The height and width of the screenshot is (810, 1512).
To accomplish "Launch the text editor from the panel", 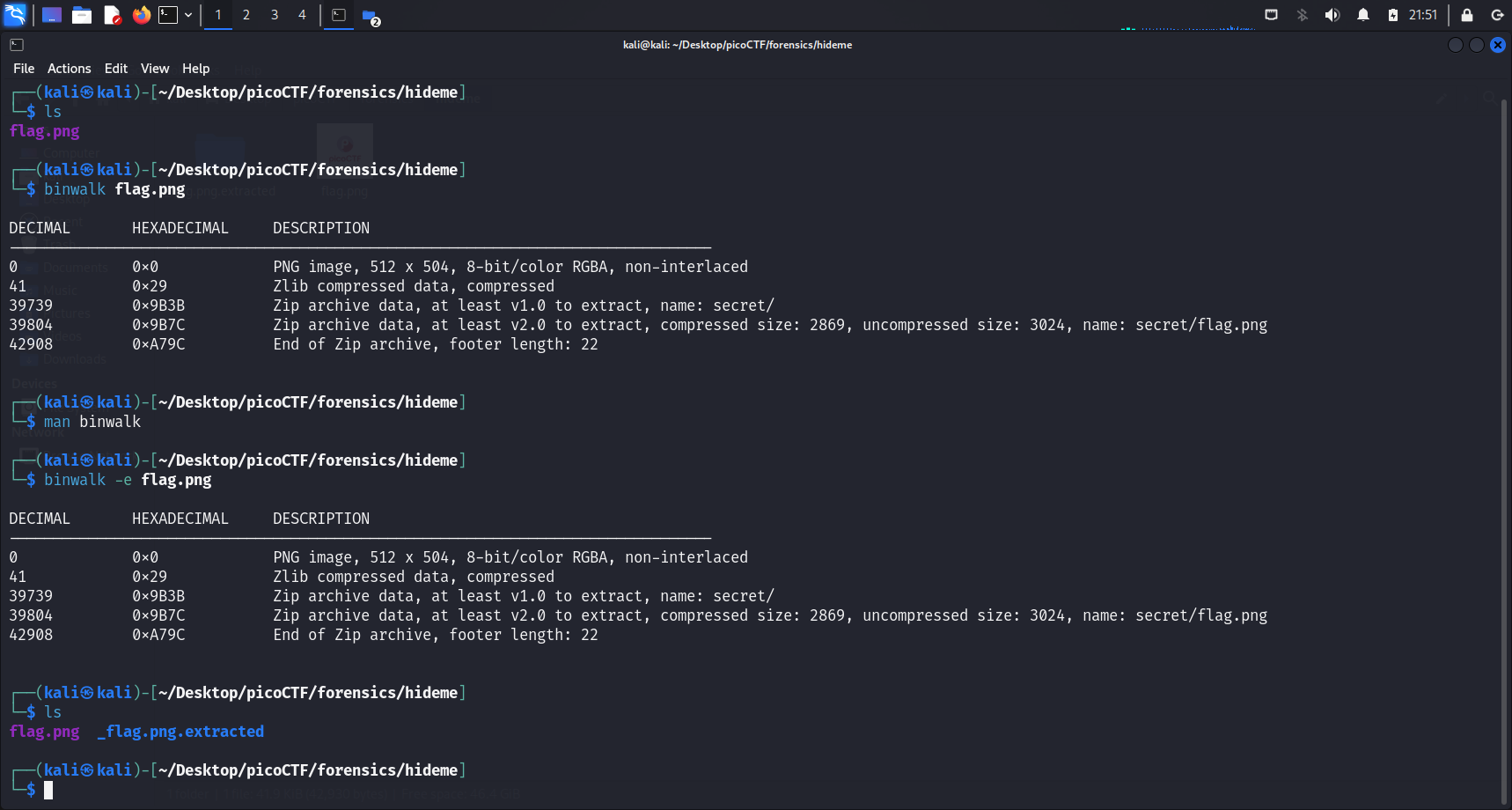I will click(x=112, y=15).
